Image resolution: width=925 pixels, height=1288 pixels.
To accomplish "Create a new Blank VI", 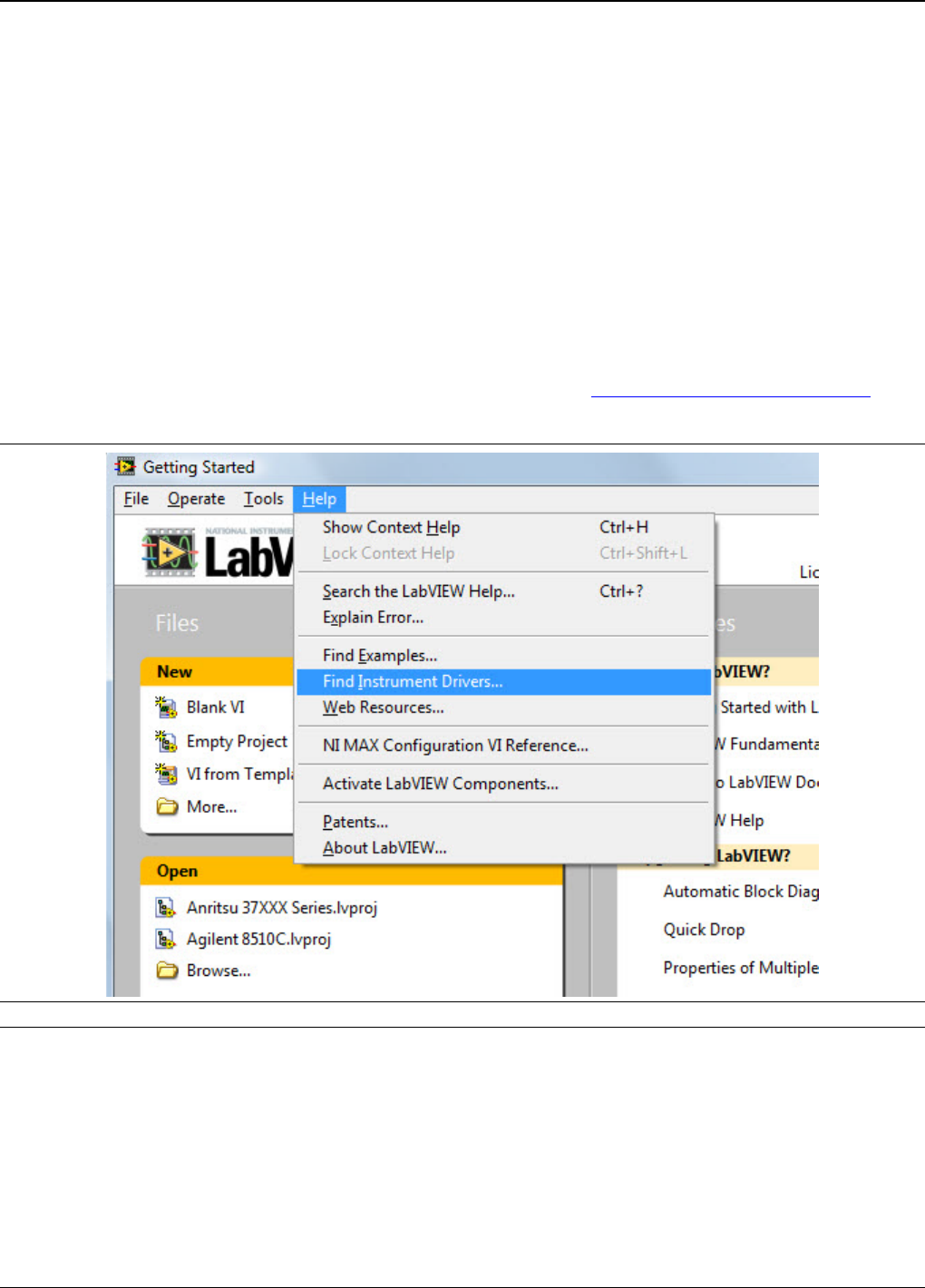I will click(x=215, y=707).
